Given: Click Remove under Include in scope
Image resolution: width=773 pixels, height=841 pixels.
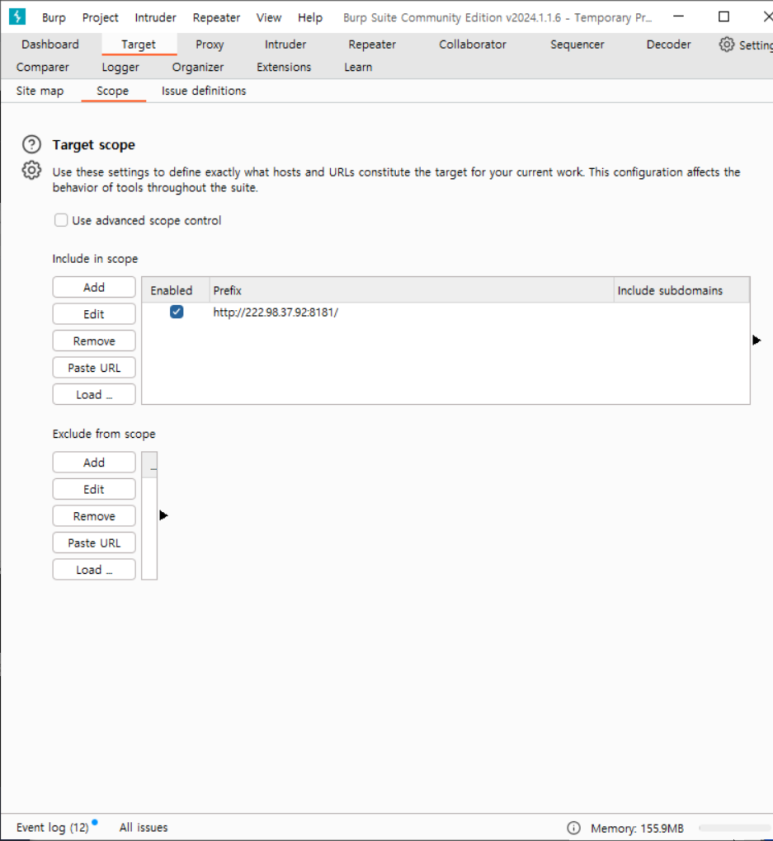Looking at the screenshot, I should (94, 341).
